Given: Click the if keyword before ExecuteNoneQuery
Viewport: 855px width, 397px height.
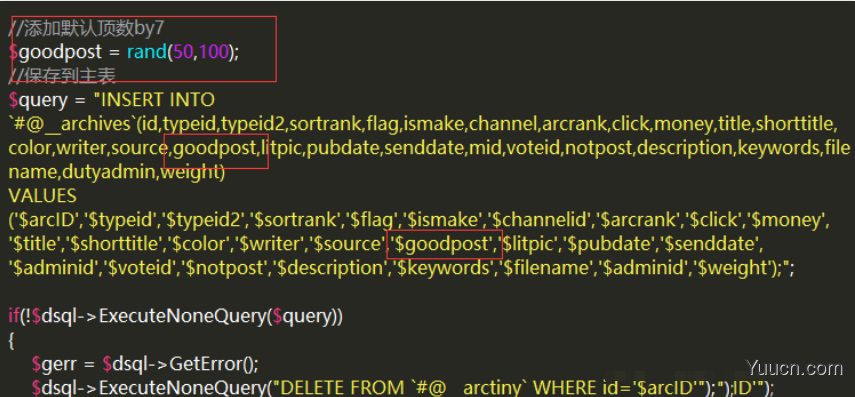Looking at the screenshot, I should (x=14, y=316).
